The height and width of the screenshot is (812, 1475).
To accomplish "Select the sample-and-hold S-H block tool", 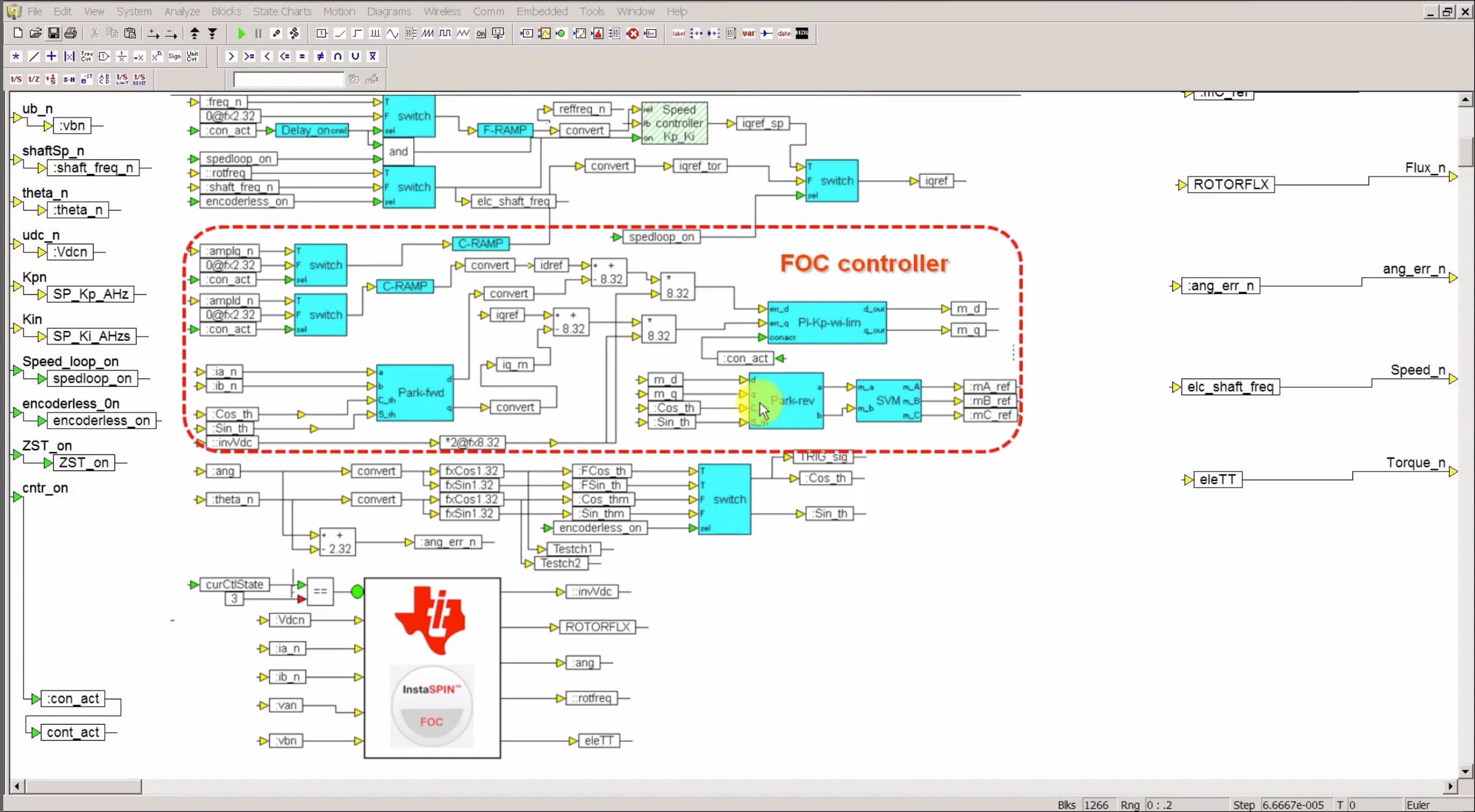I will click(x=68, y=79).
